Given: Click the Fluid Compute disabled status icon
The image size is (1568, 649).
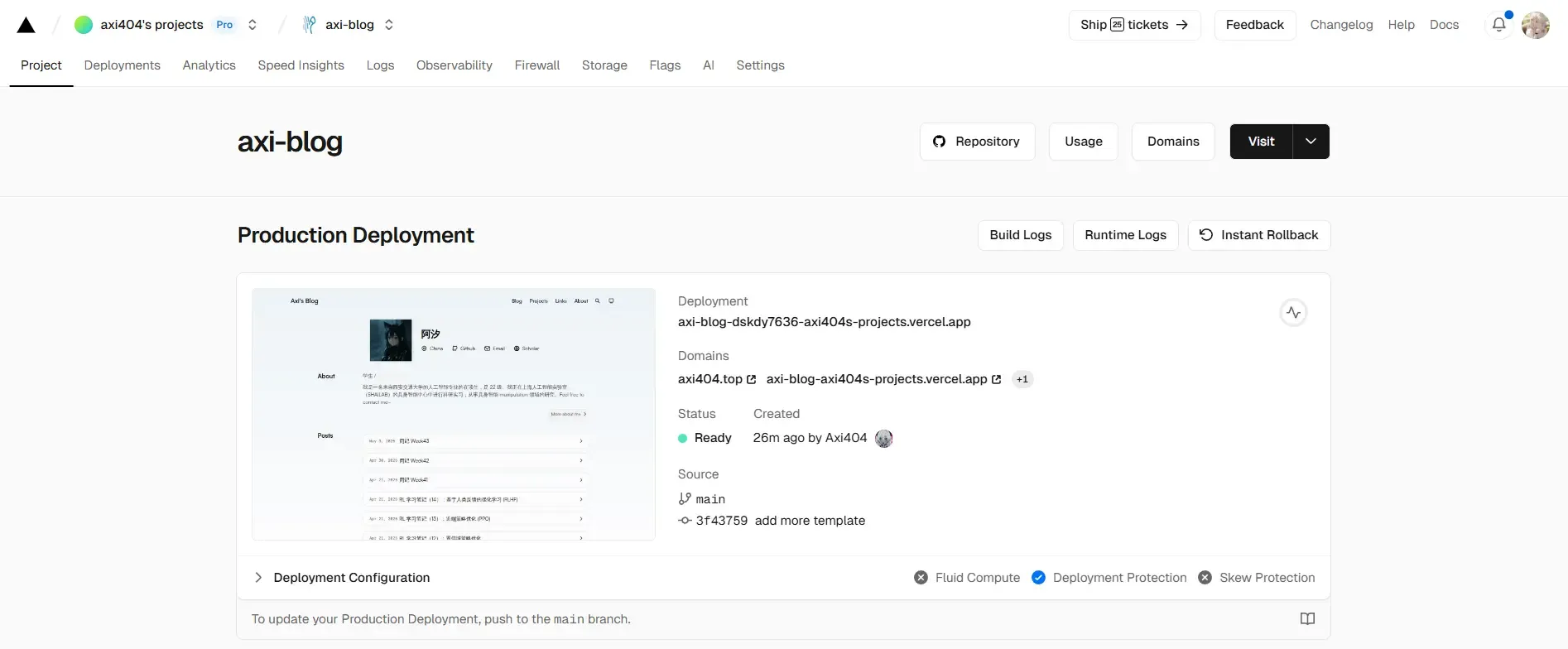Looking at the screenshot, I should point(921,578).
